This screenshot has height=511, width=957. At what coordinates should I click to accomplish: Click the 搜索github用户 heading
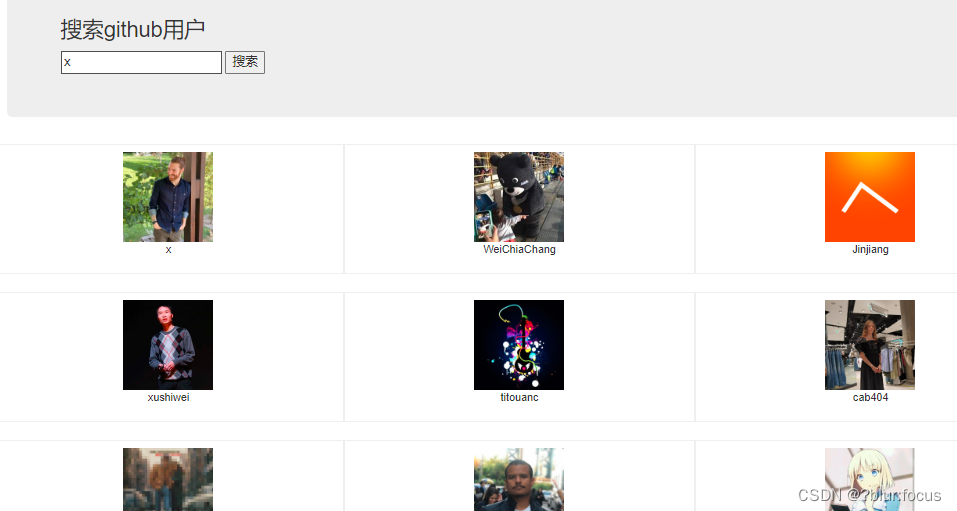tap(132, 29)
